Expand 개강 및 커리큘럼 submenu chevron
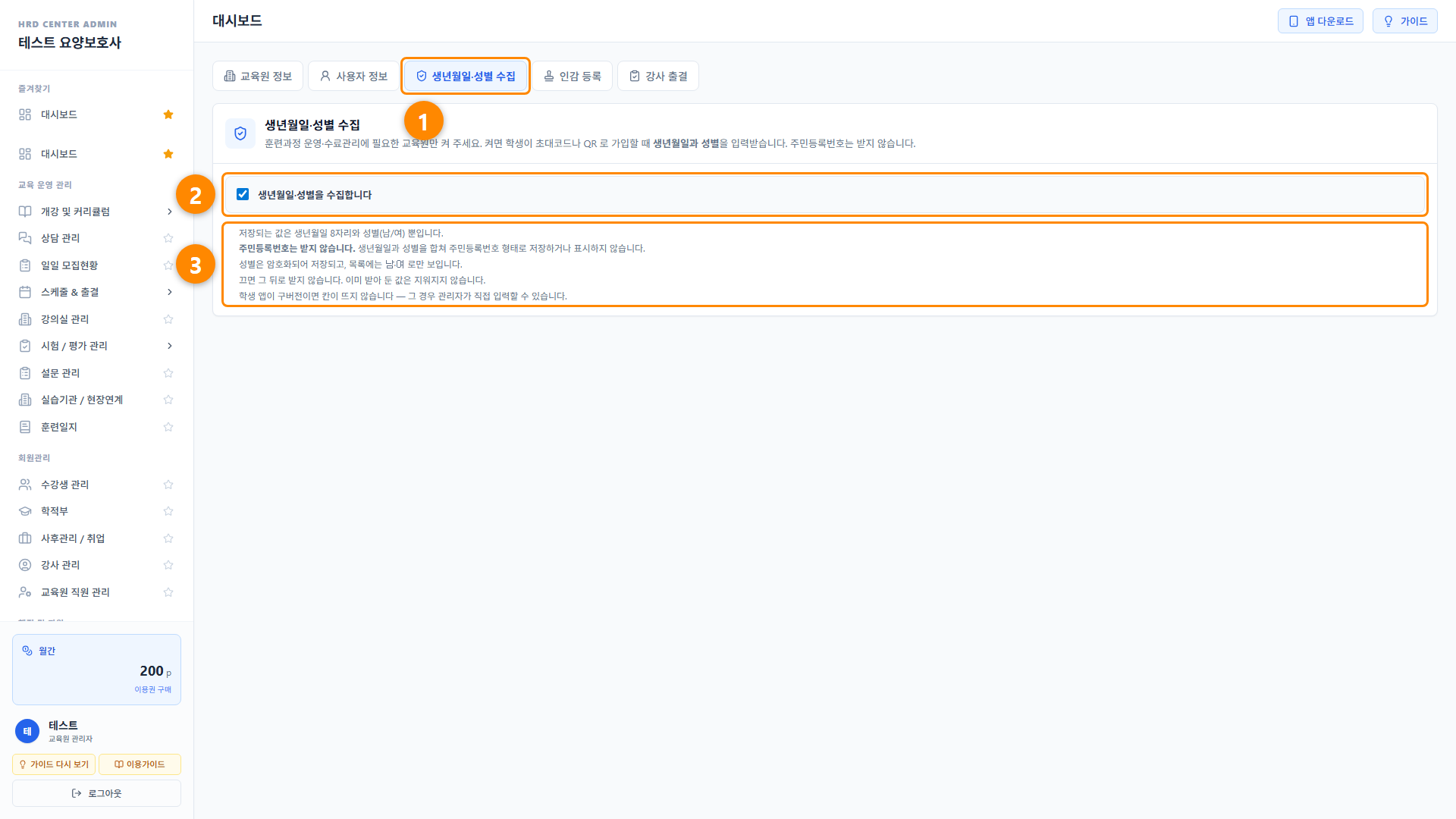1456x819 pixels. click(x=169, y=212)
